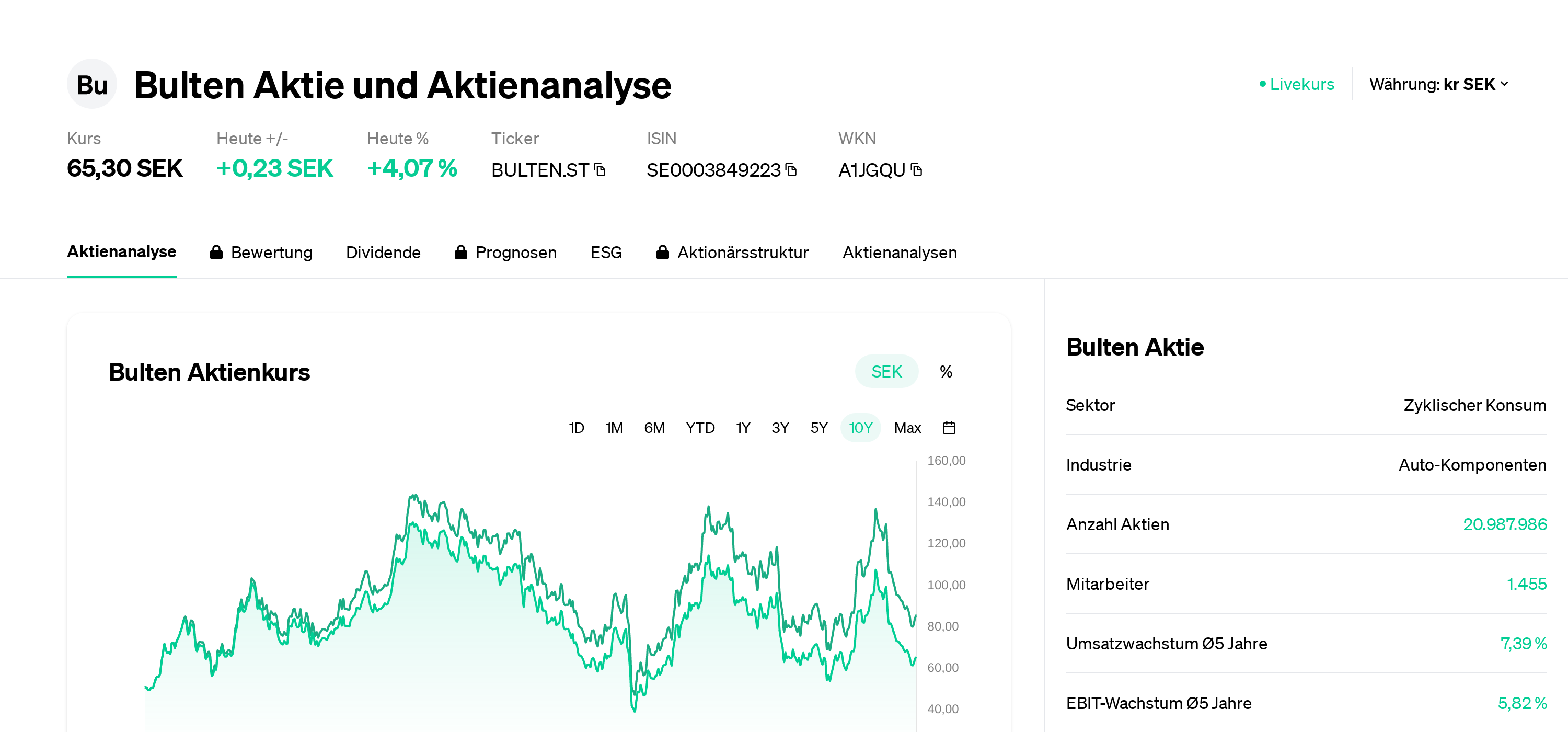Select the 1D chart range
The image size is (1568, 732).
pyautogui.click(x=577, y=428)
